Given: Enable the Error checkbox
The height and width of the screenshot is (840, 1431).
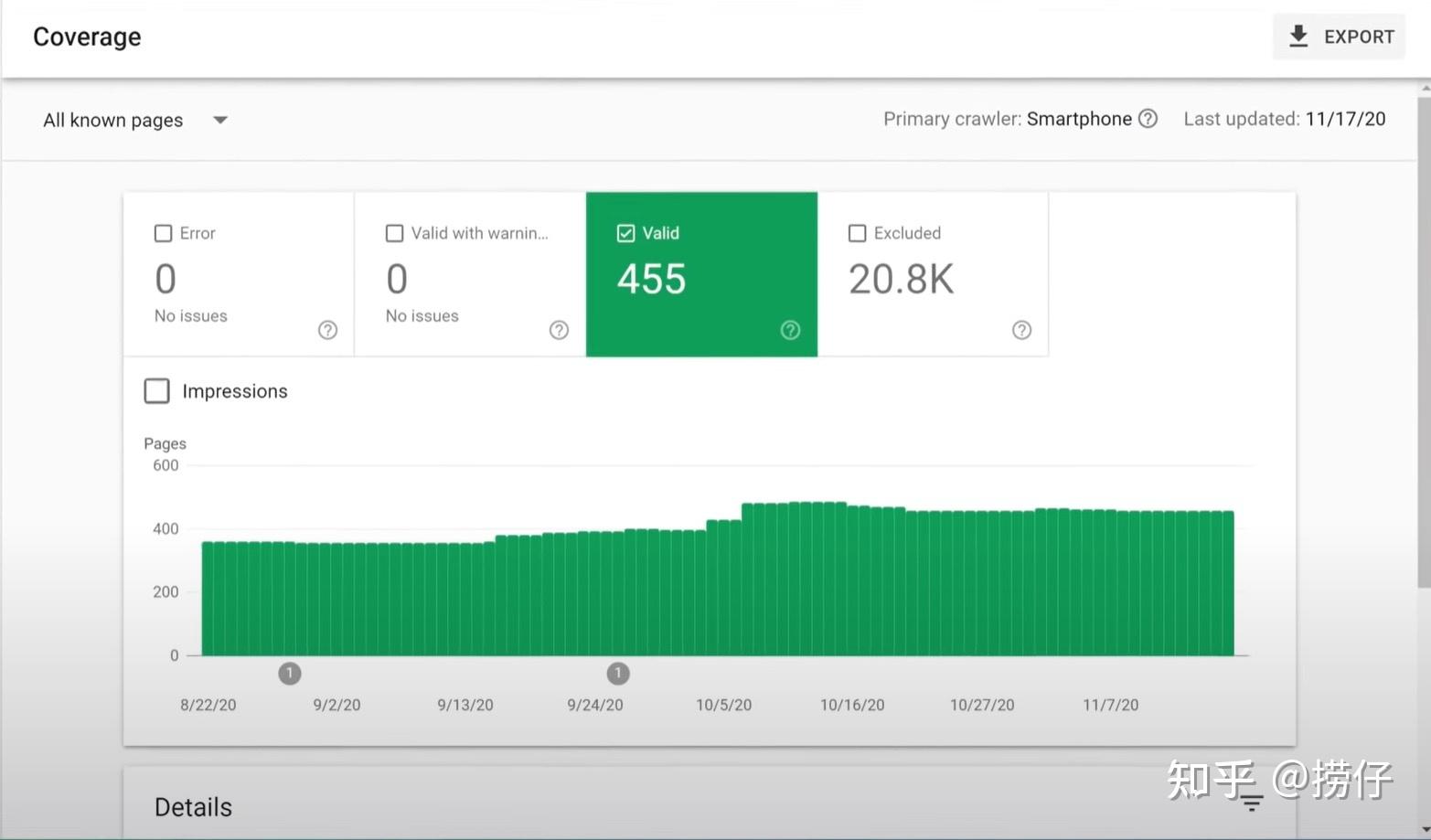Looking at the screenshot, I should coord(164,233).
